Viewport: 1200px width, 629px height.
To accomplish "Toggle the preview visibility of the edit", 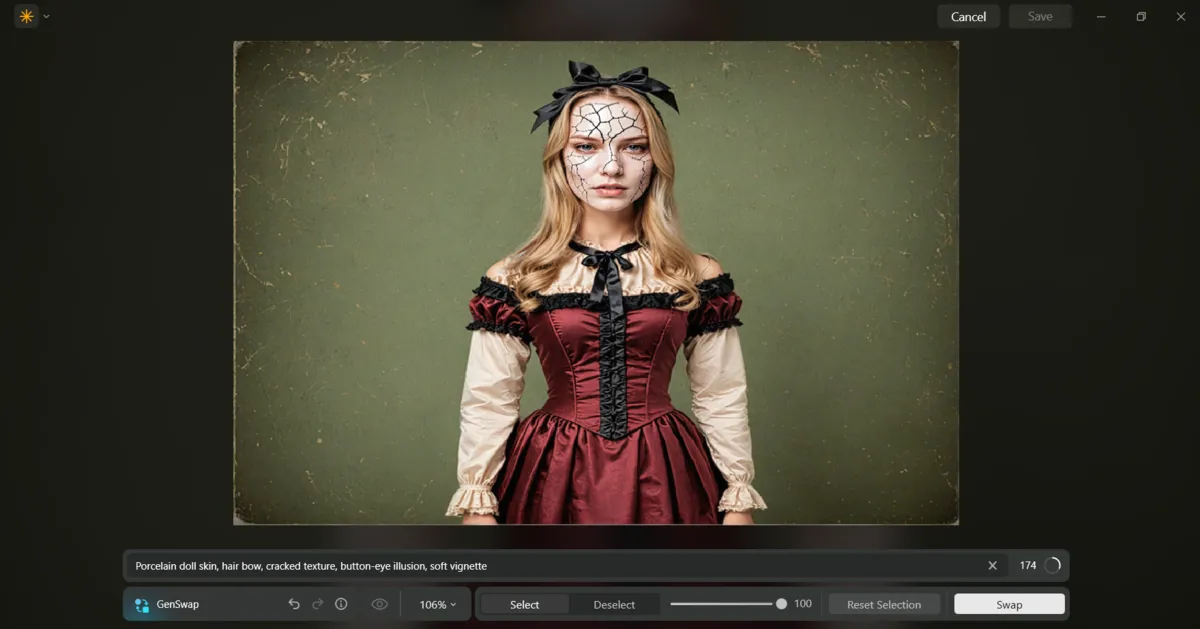I will point(380,603).
